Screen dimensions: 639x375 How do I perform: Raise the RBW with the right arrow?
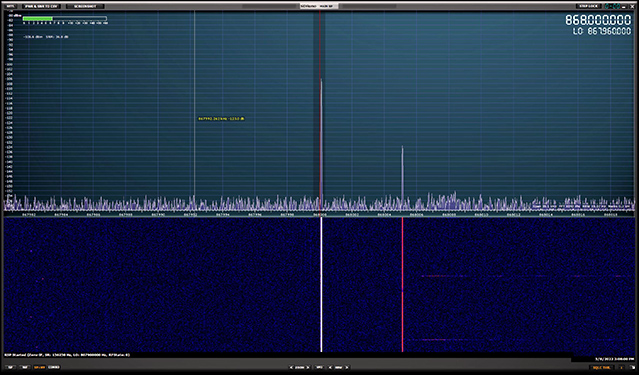tap(347, 367)
